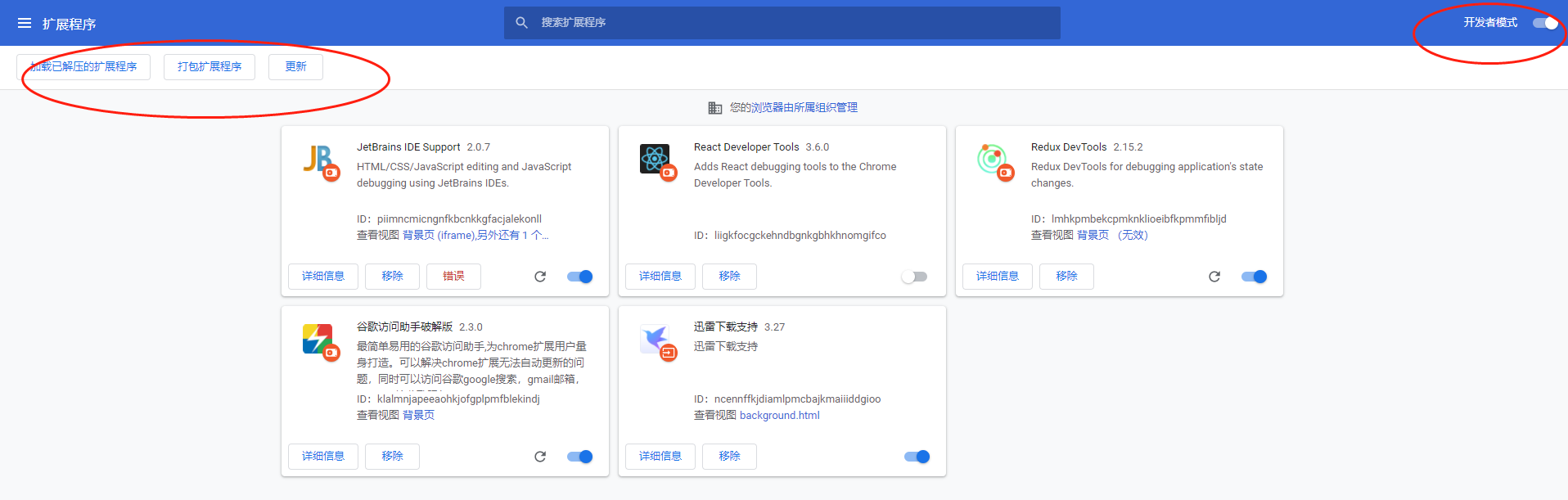Click the 迅雷下载支持 bird icon

[656, 340]
